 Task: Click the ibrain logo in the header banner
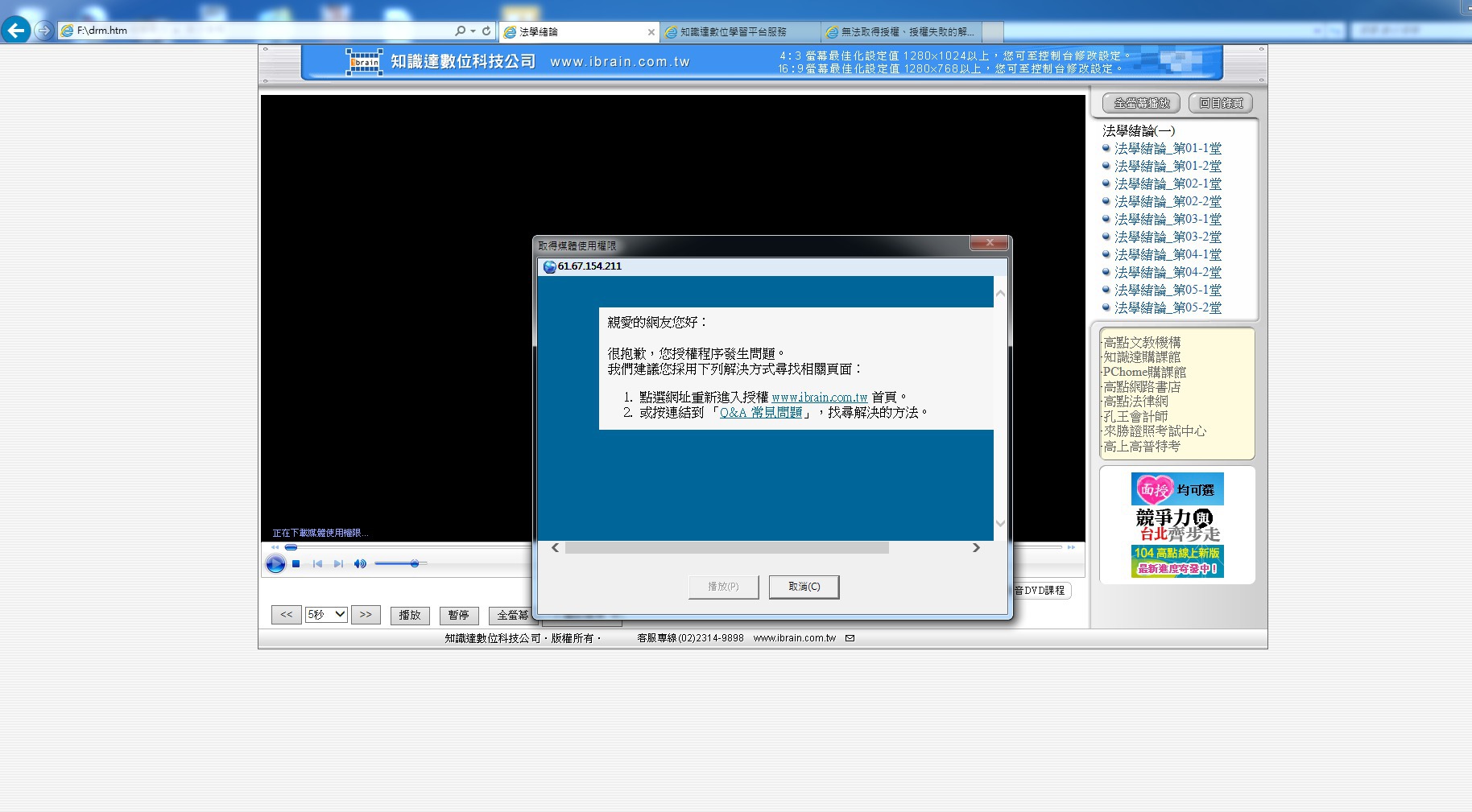tap(365, 62)
